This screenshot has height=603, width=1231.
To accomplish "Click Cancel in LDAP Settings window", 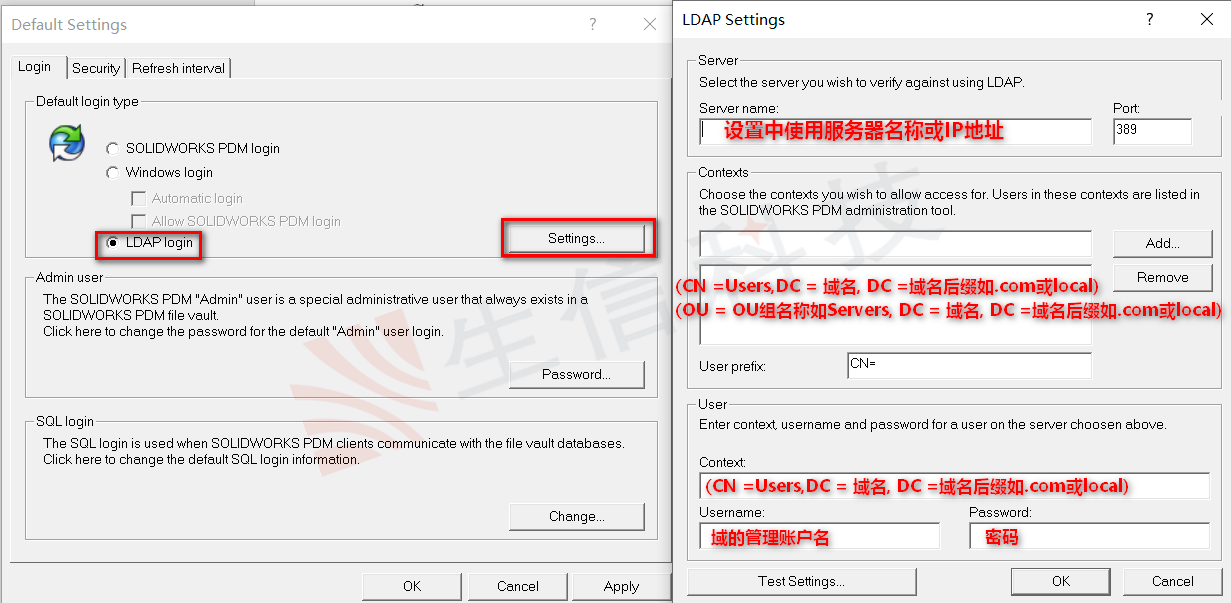I will pos(1172,581).
